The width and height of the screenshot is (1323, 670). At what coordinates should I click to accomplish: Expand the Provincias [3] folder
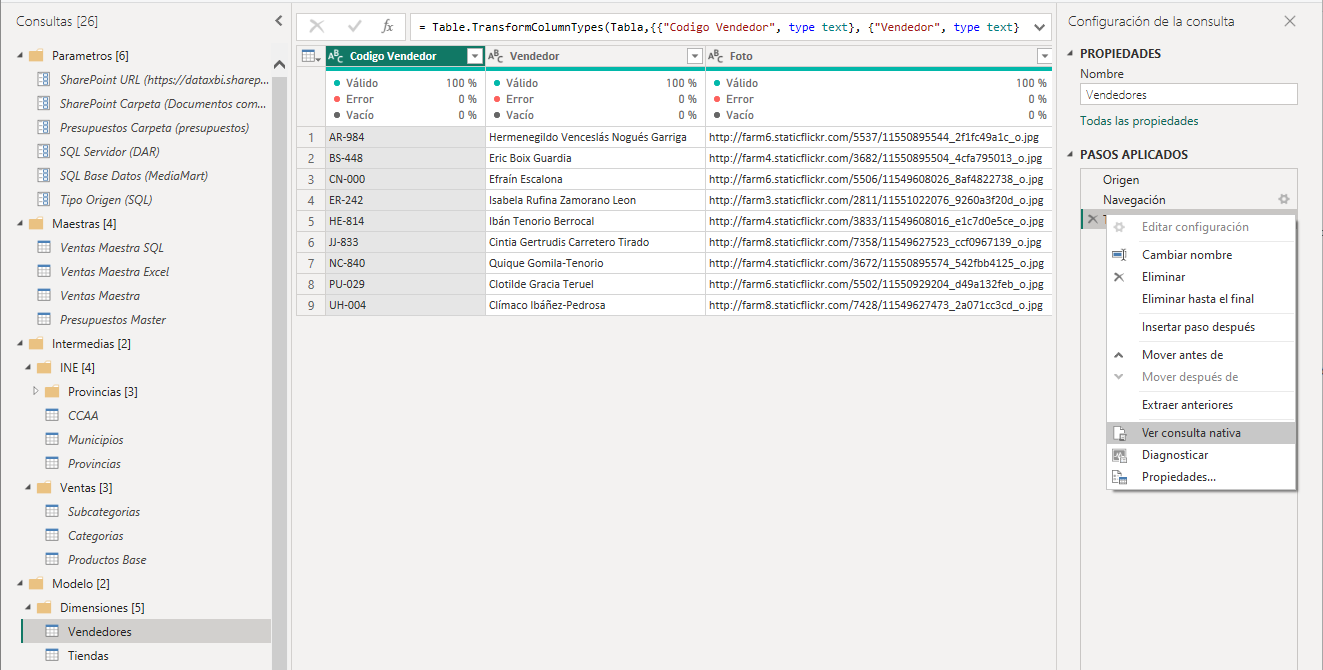click(37, 392)
